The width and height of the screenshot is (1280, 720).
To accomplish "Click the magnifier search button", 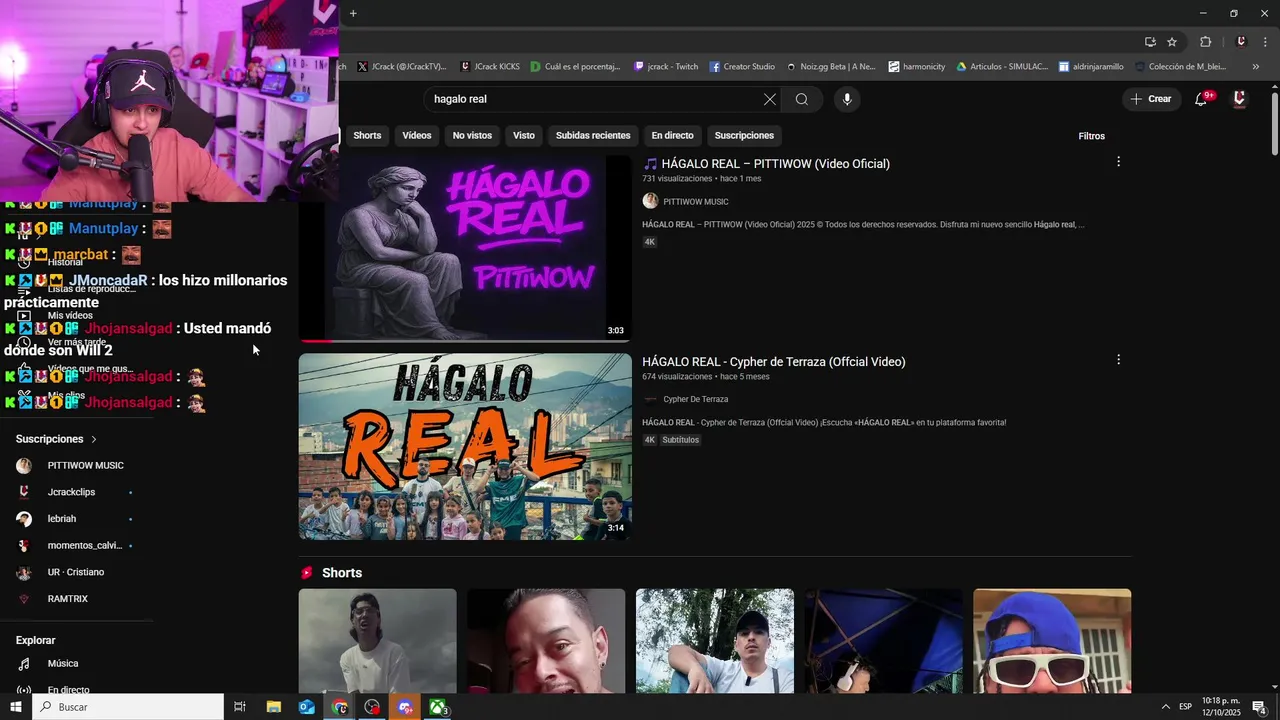I will coord(802,99).
